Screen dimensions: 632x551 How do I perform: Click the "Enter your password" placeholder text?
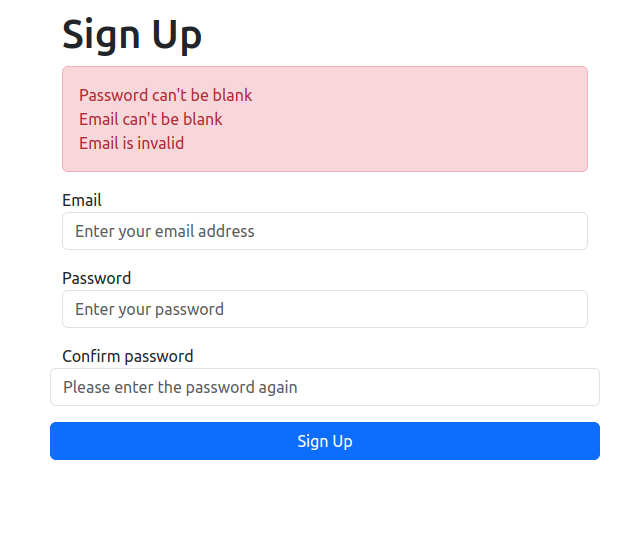pos(149,309)
